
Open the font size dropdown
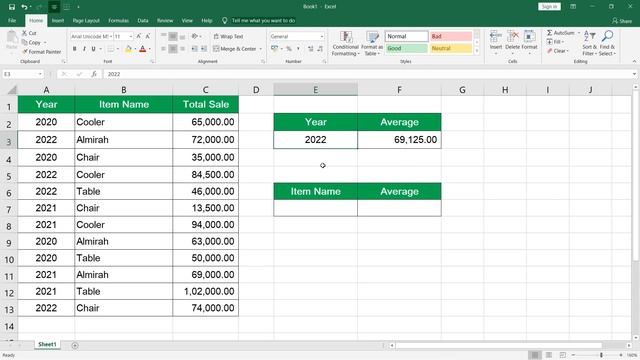tap(131, 36)
